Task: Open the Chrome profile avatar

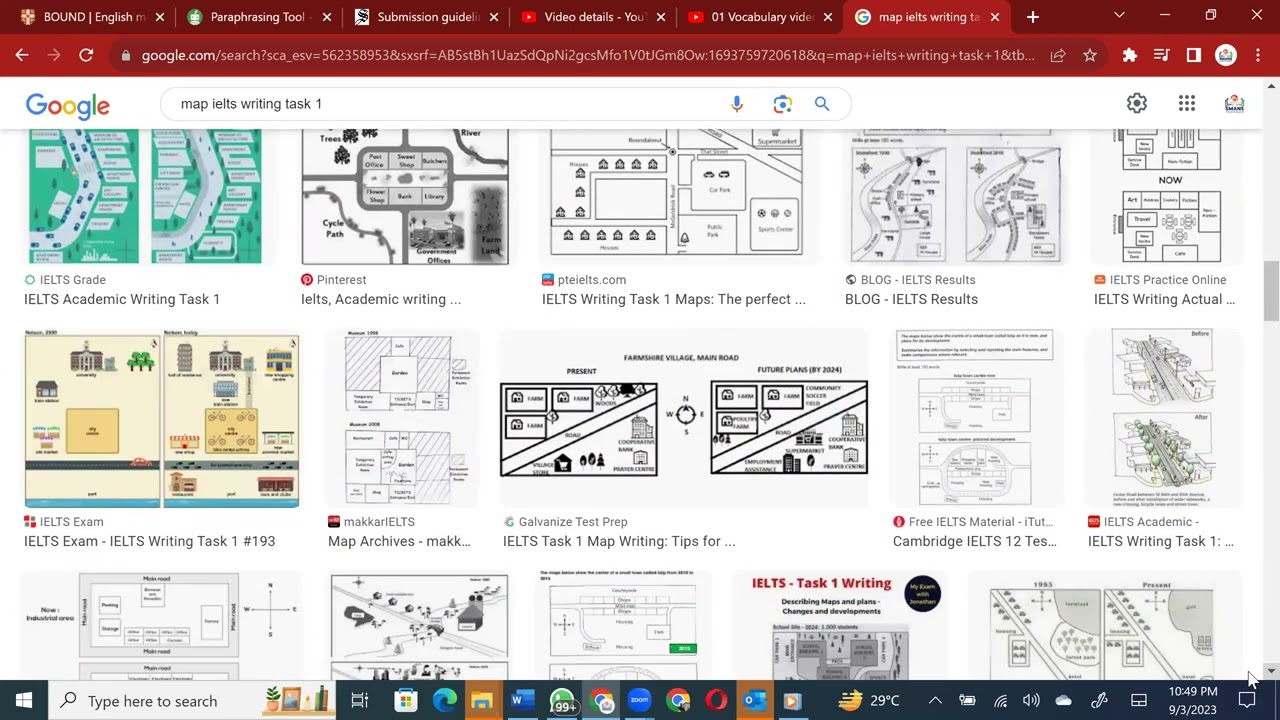Action: pos(1226,56)
